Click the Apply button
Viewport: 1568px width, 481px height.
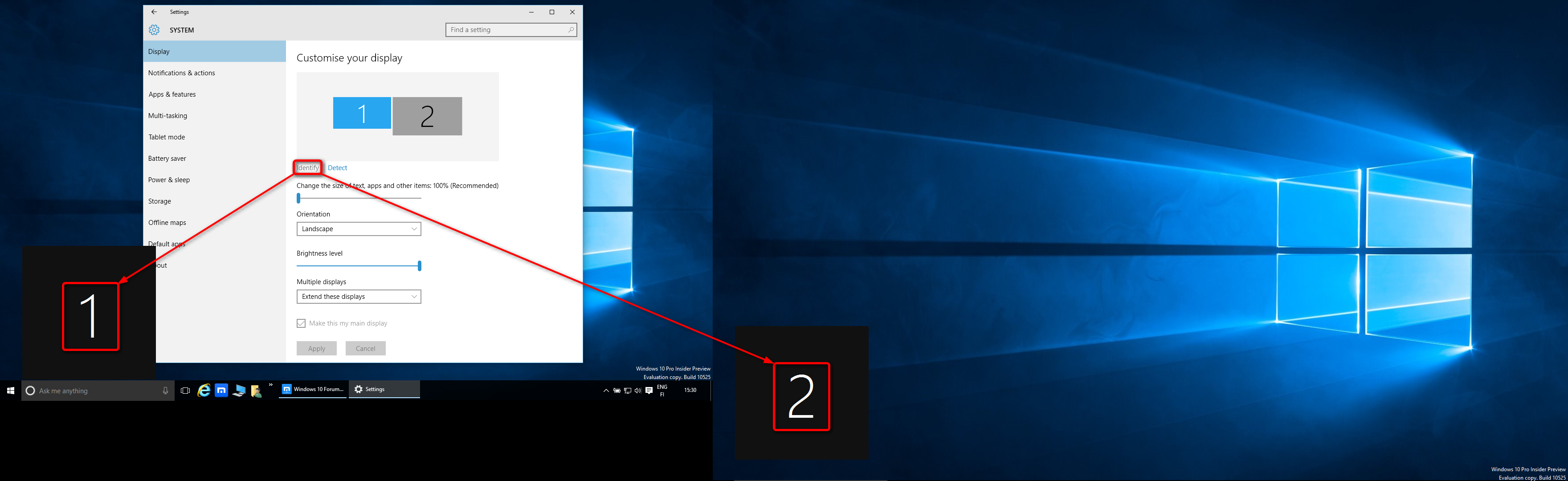click(x=316, y=348)
